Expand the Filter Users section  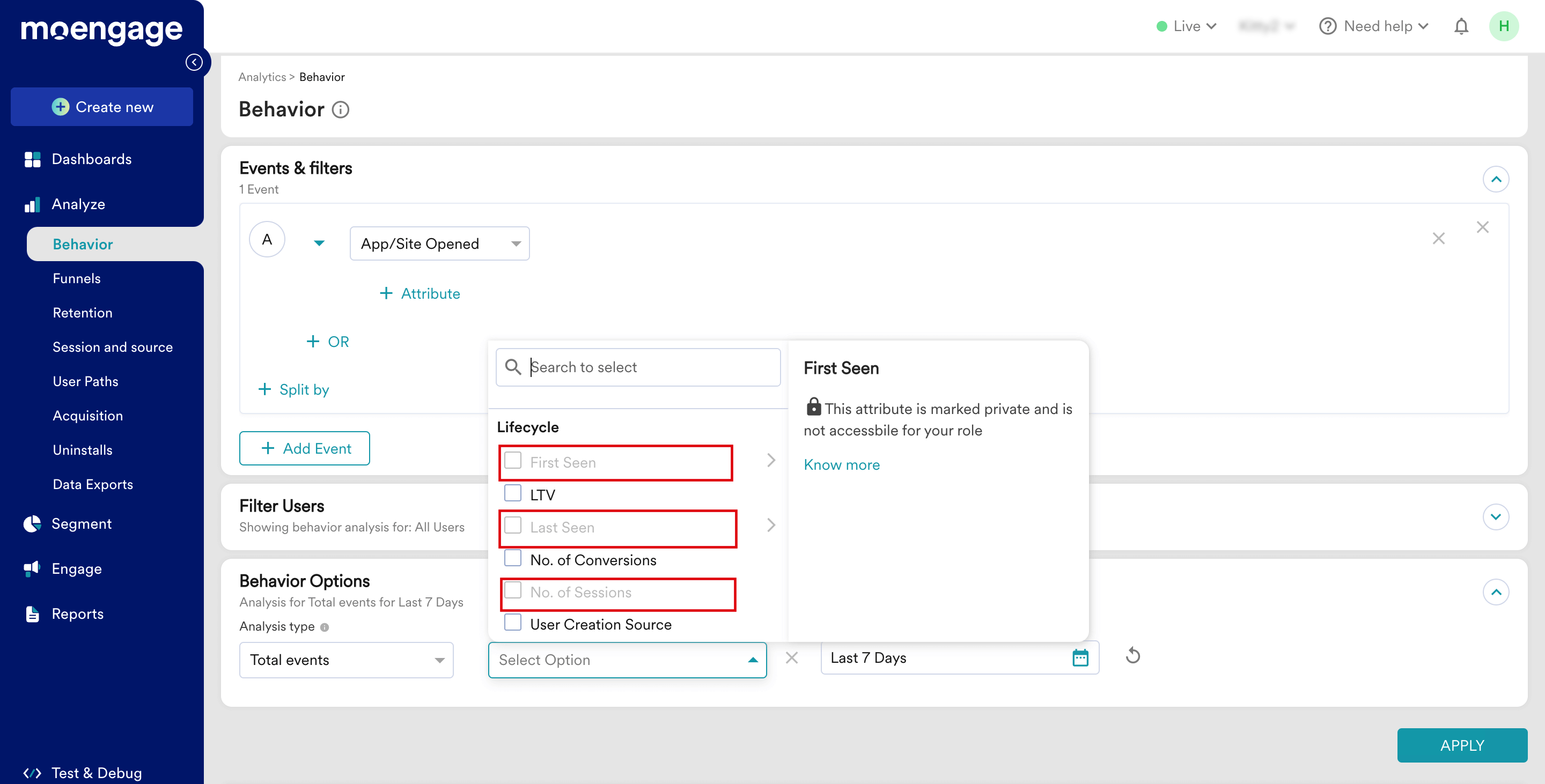[x=1495, y=516]
